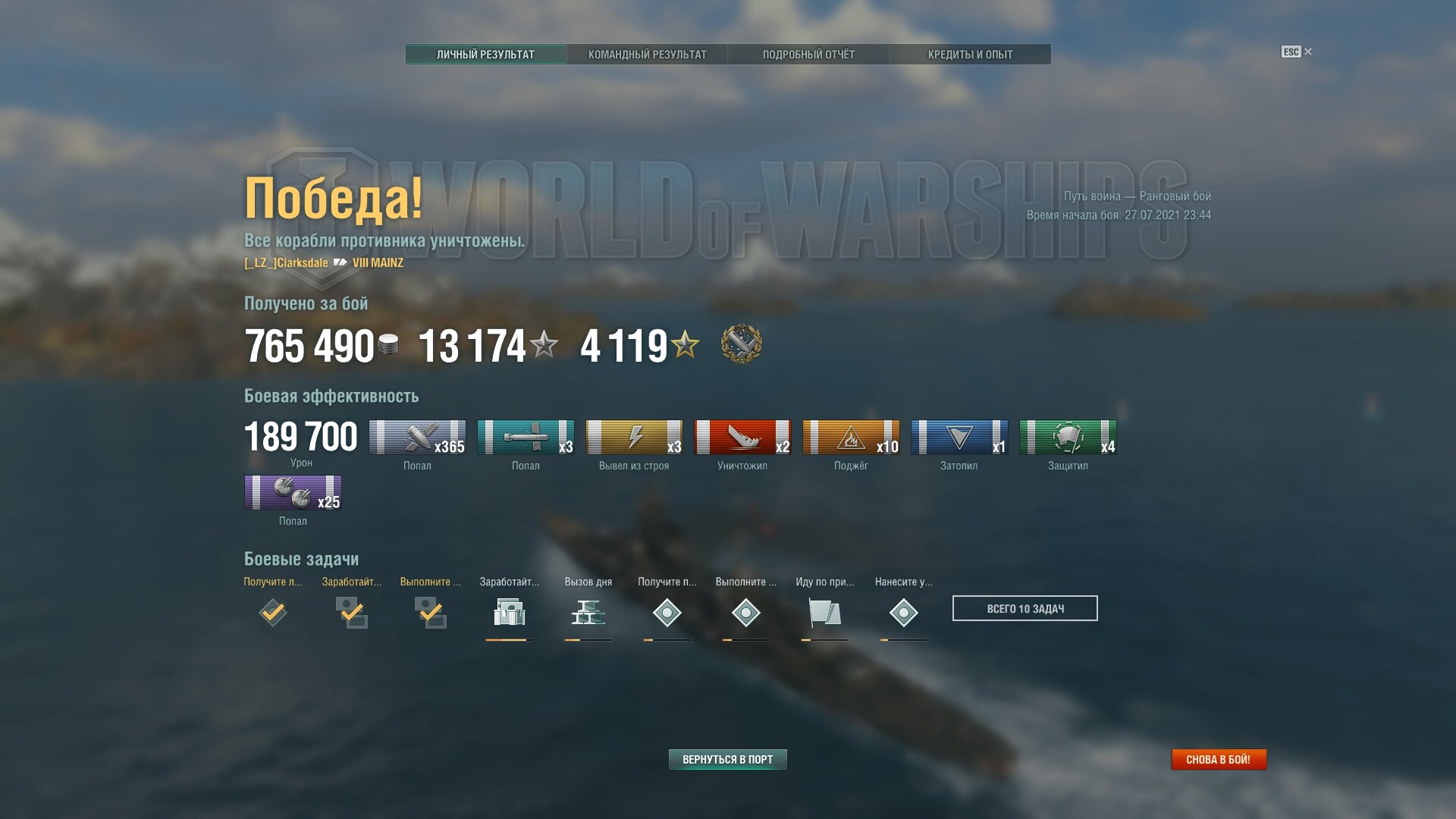Click the red Снова в бой! button

(x=1219, y=759)
